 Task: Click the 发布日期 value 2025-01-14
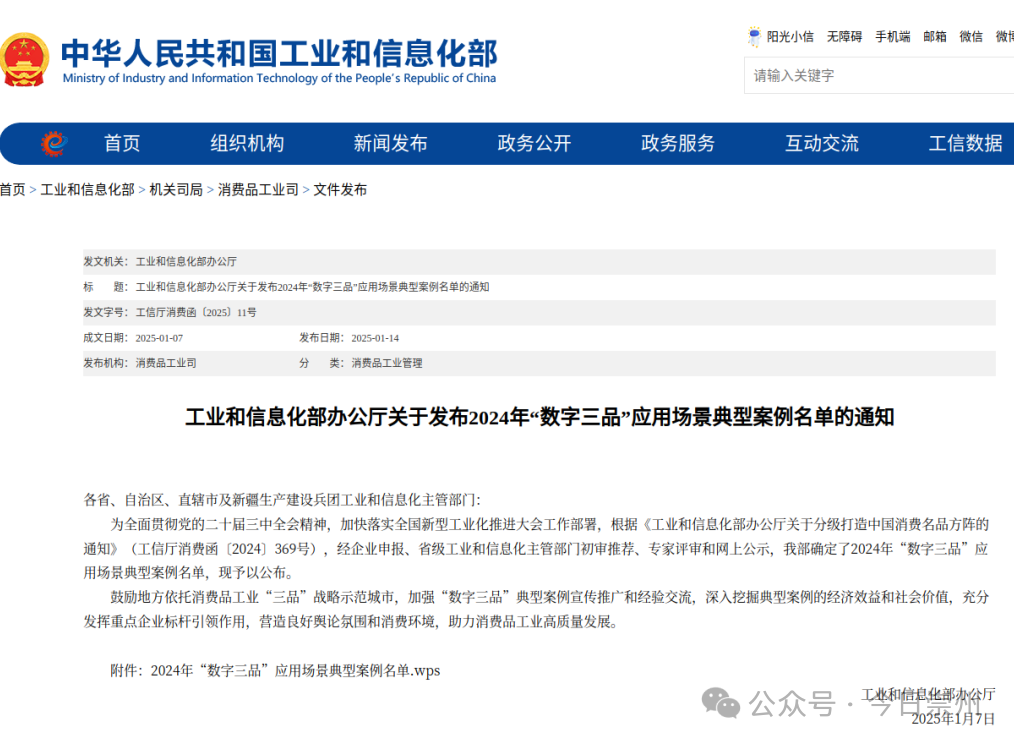(x=375, y=338)
